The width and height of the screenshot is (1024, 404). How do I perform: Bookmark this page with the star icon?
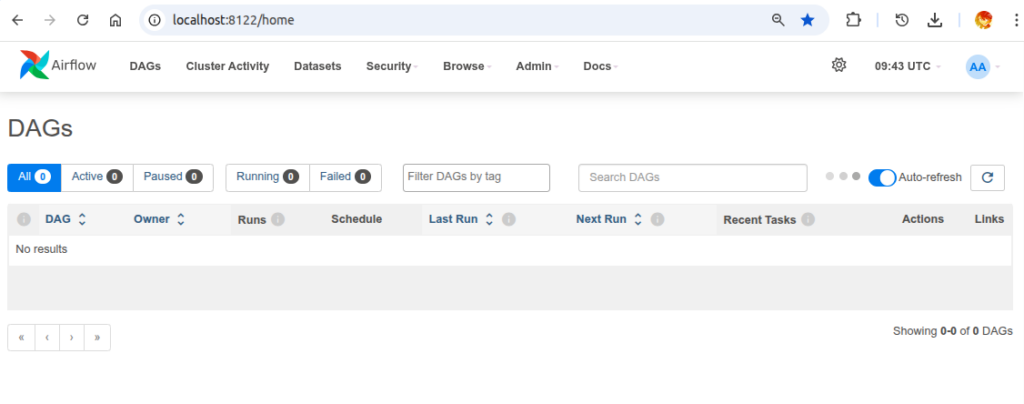pos(807,20)
